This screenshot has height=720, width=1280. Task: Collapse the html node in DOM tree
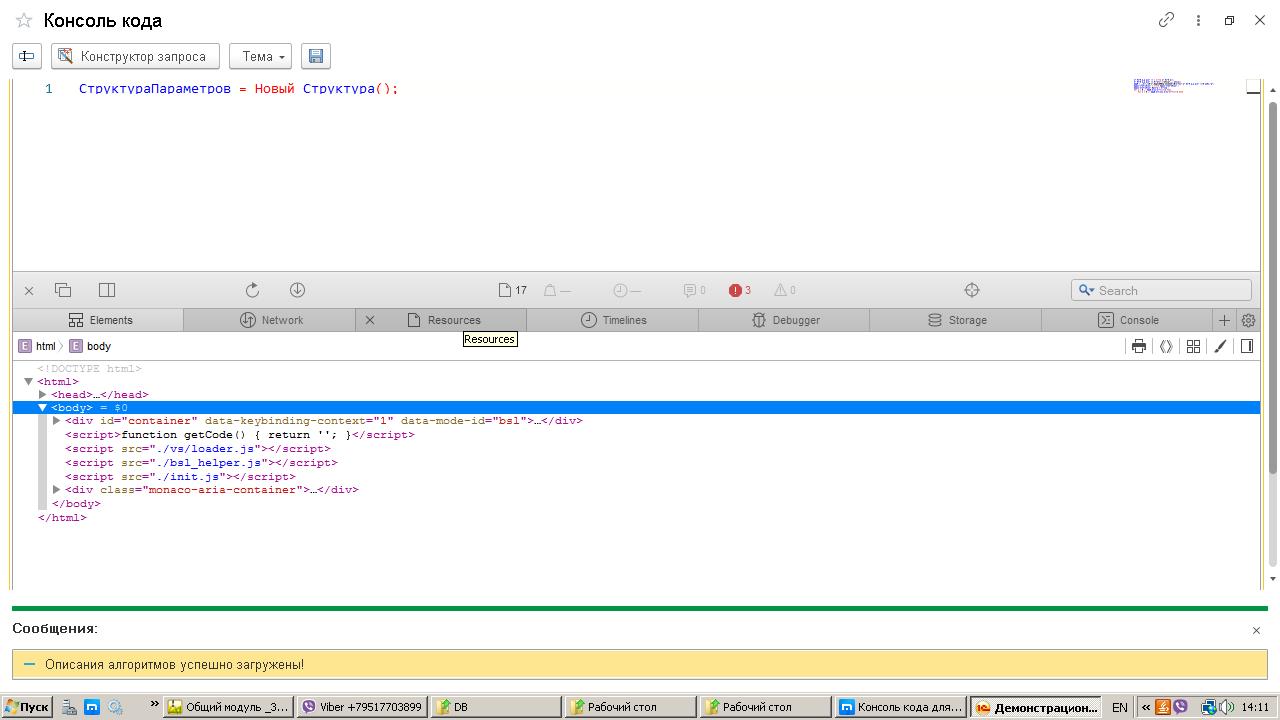(29, 381)
